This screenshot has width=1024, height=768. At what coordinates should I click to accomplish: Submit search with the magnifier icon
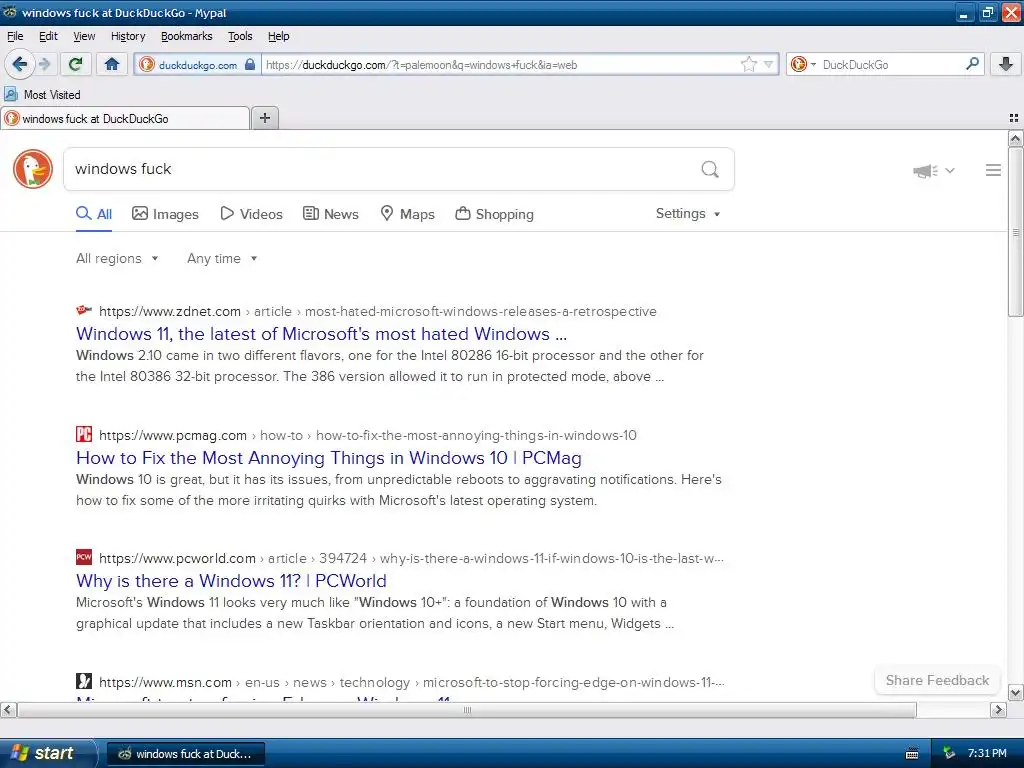[x=710, y=170]
